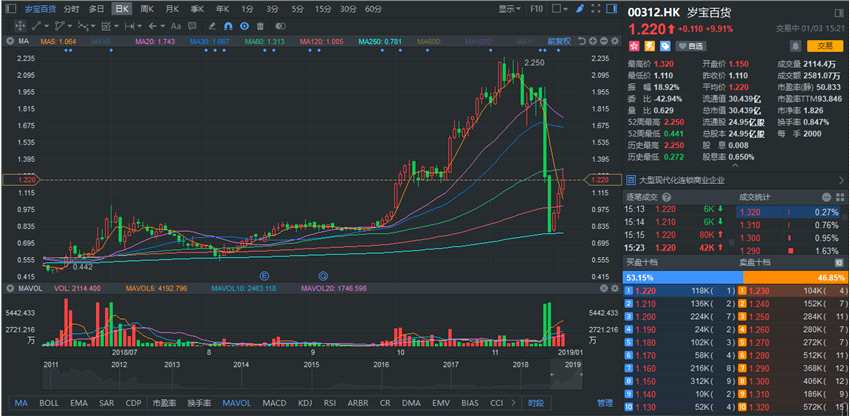Toggle drawings visibility eye icon
The height and width of the screenshot is (416, 850).
(244, 26)
